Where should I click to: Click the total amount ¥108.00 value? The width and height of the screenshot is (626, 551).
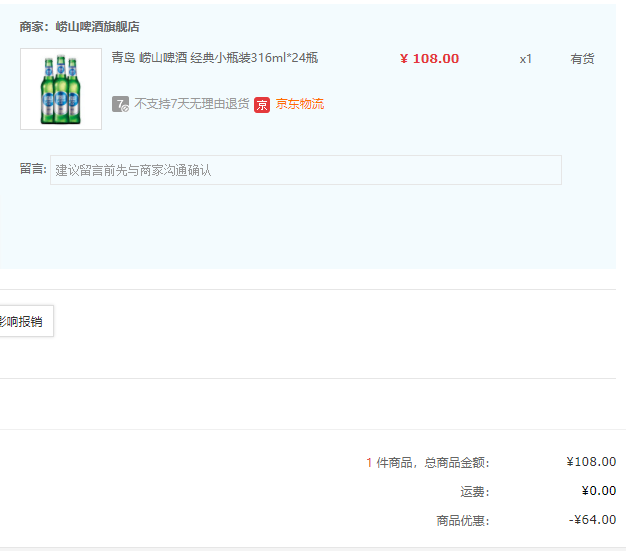591,462
